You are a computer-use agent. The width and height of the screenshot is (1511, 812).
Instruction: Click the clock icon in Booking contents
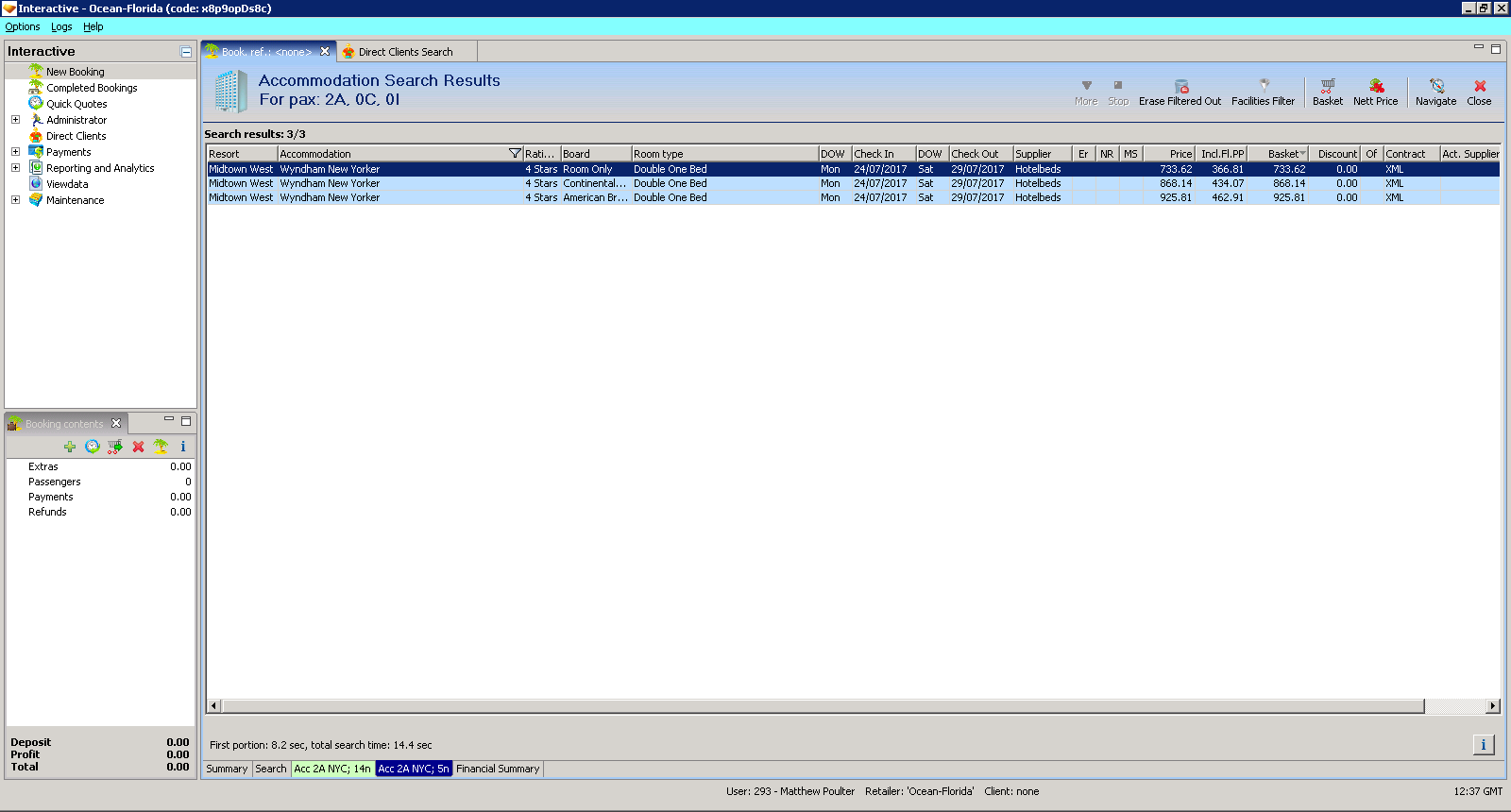coord(93,447)
